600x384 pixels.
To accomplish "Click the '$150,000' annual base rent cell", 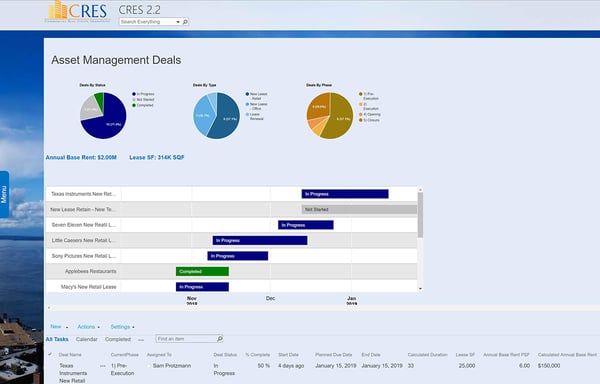I will coord(549,366).
